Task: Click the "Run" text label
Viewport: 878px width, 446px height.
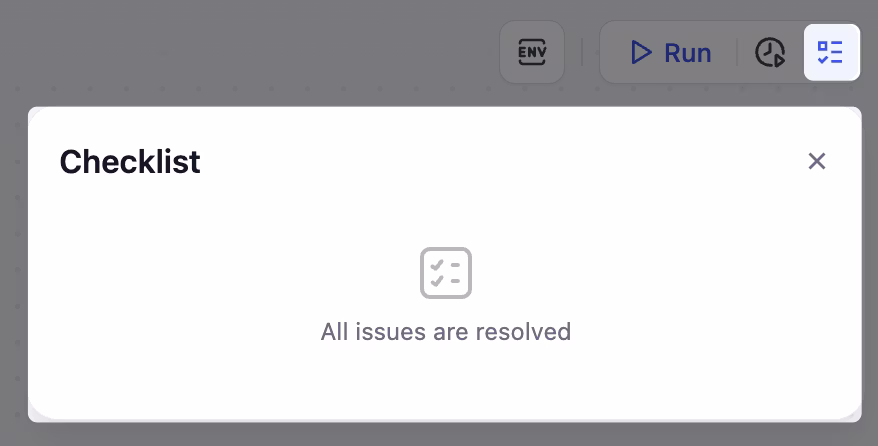Action: tap(688, 53)
